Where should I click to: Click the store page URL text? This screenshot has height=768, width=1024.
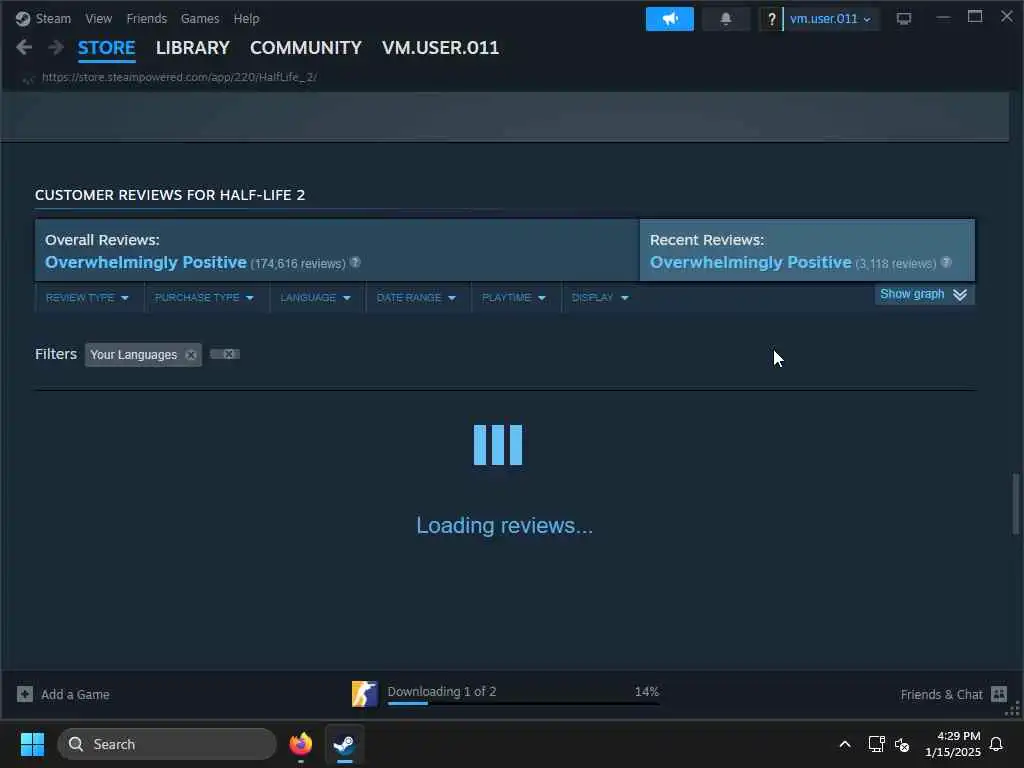click(179, 77)
